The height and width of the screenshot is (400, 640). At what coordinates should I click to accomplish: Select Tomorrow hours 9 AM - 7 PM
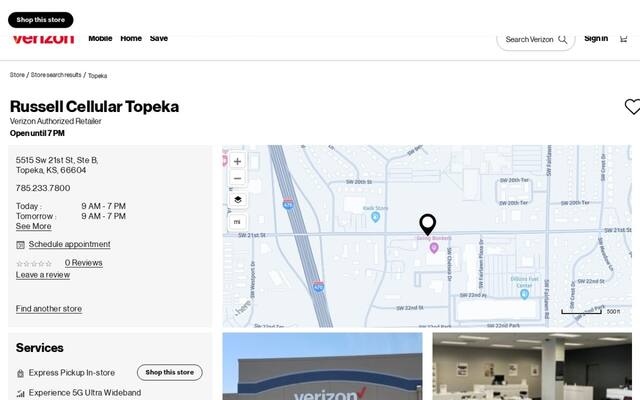point(103,216)
